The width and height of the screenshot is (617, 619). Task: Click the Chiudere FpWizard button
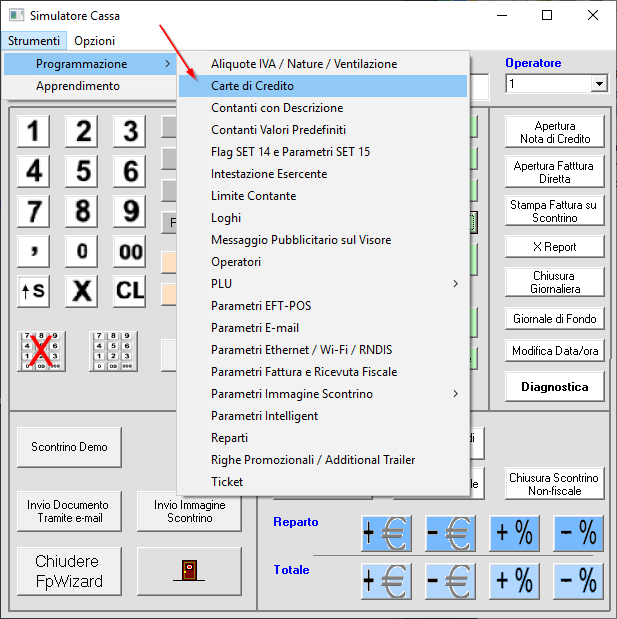[68, 571]
